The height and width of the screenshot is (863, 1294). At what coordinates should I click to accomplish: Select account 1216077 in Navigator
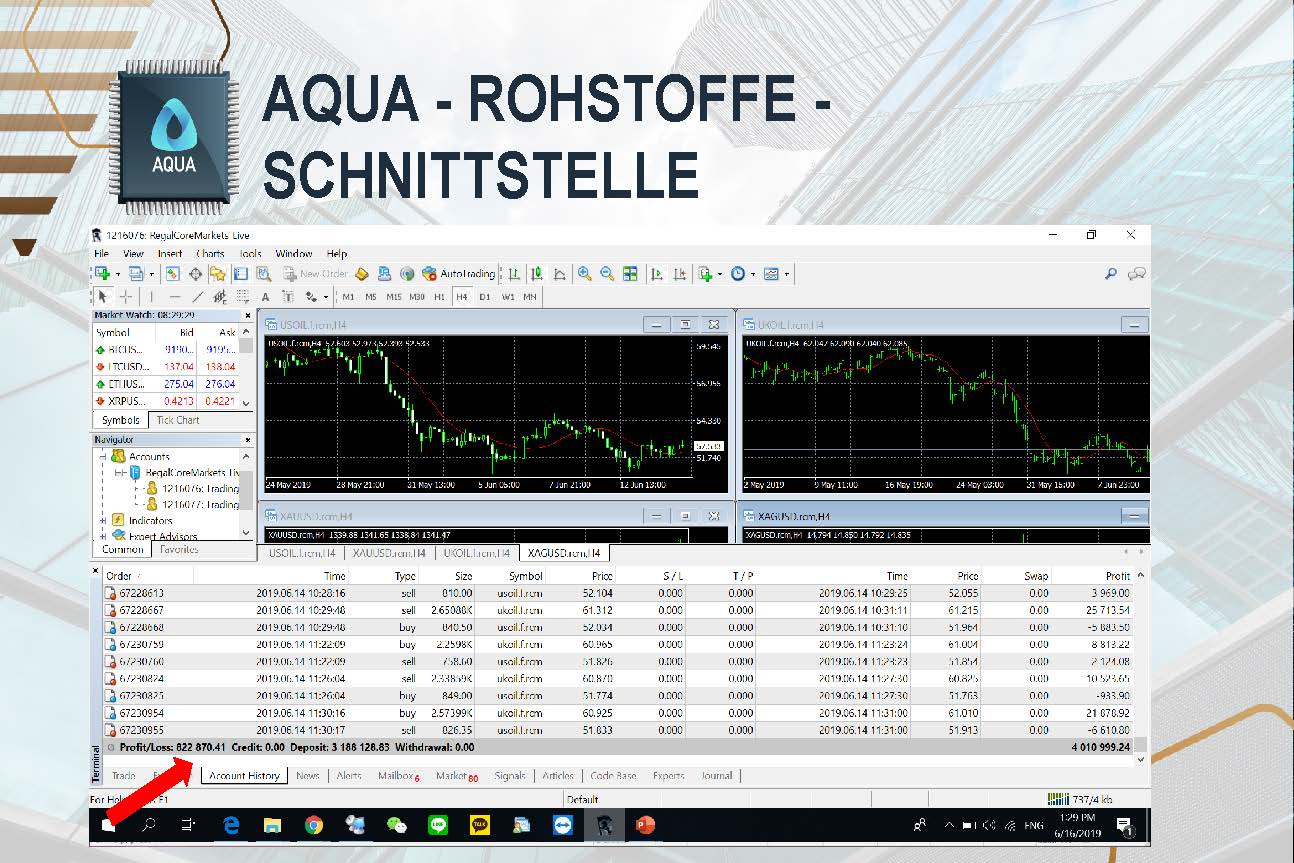click(x=191, y=504)
